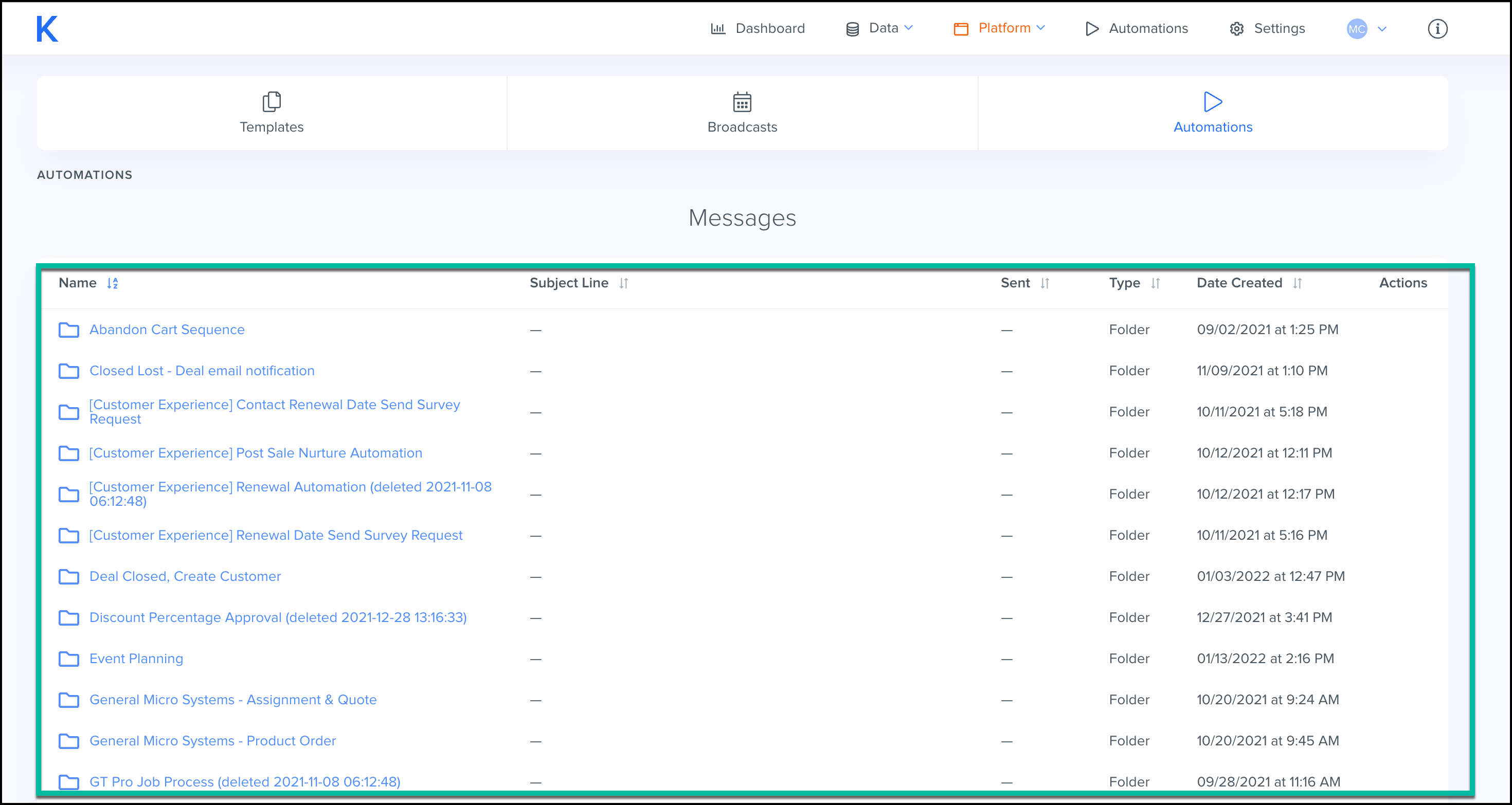Toggle sort on Date Created column
This screenshot has width=1512, height=805.
click(x=1297, y=283)
